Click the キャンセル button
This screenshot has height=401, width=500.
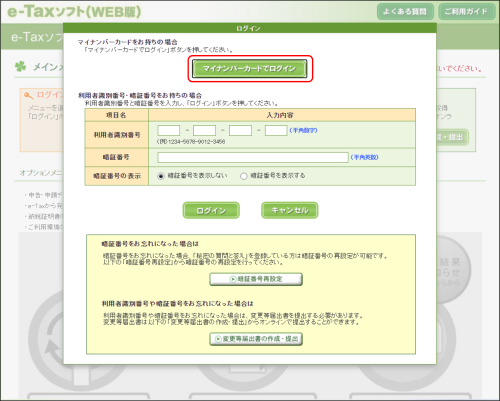290,210
